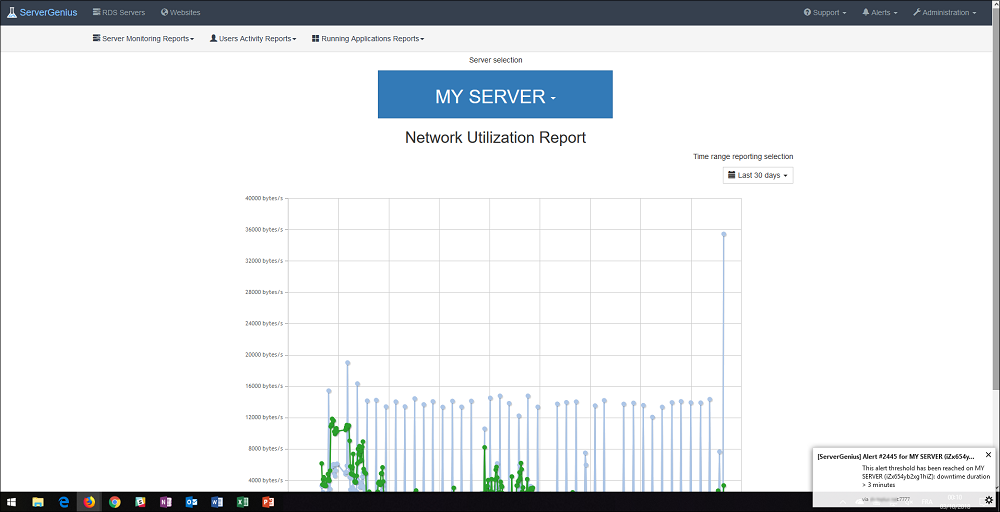Open the Alerts bell menu
This screenshot has height=512, width=1000.
(879, 13)
